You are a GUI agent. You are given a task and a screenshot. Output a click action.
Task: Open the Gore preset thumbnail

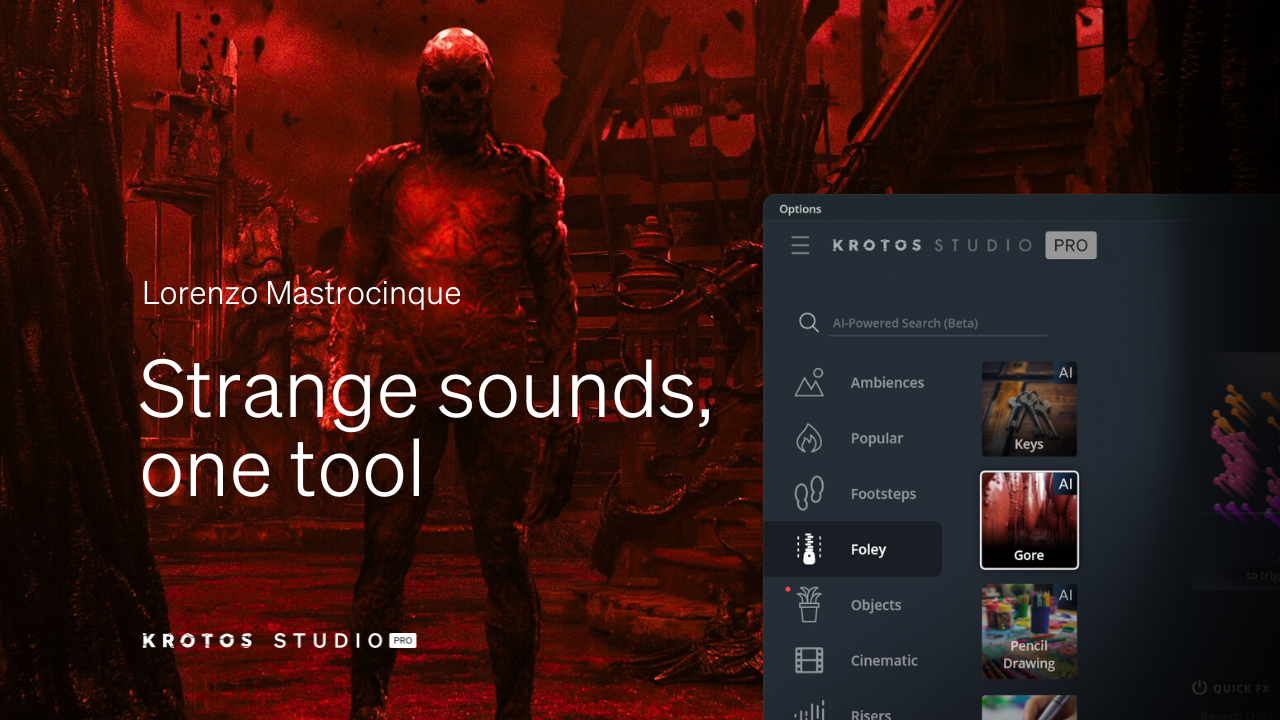click(1029, 520)
